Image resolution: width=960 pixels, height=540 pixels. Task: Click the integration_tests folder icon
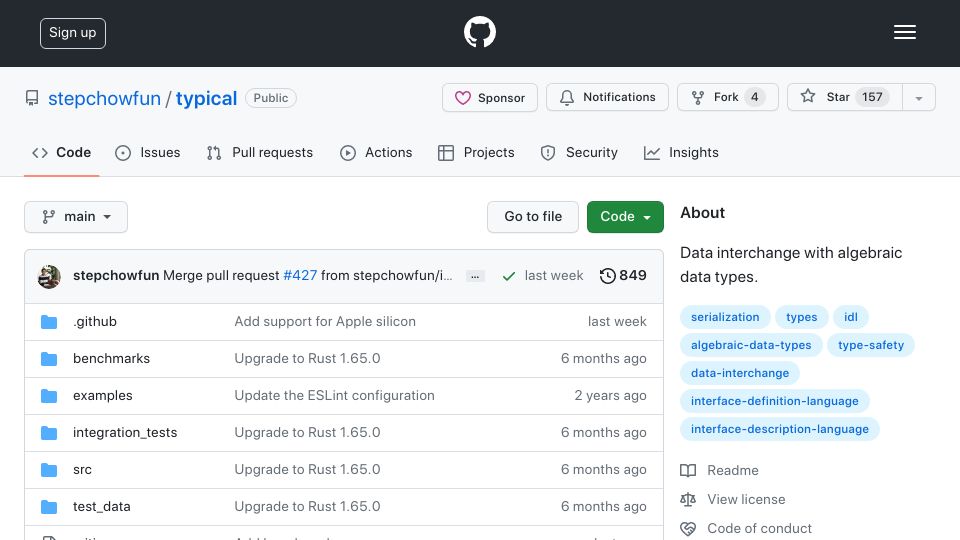click(49, 433)
